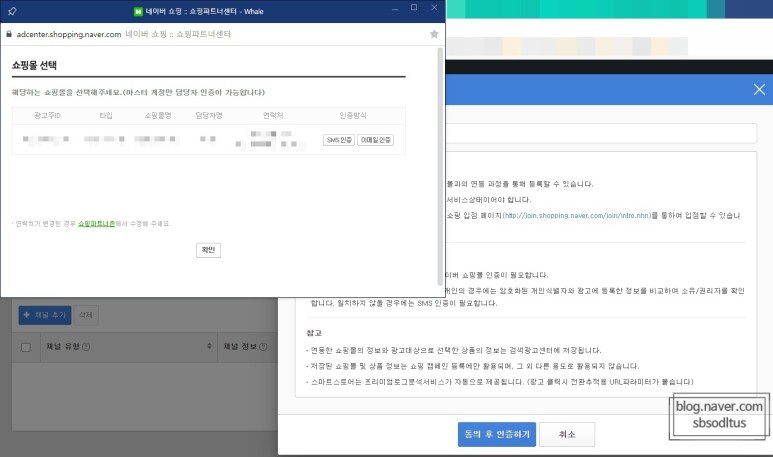The height and width of the screenshot is (457, 773).
Task: Click the 광고주ID column header
Action: (47, 115)
